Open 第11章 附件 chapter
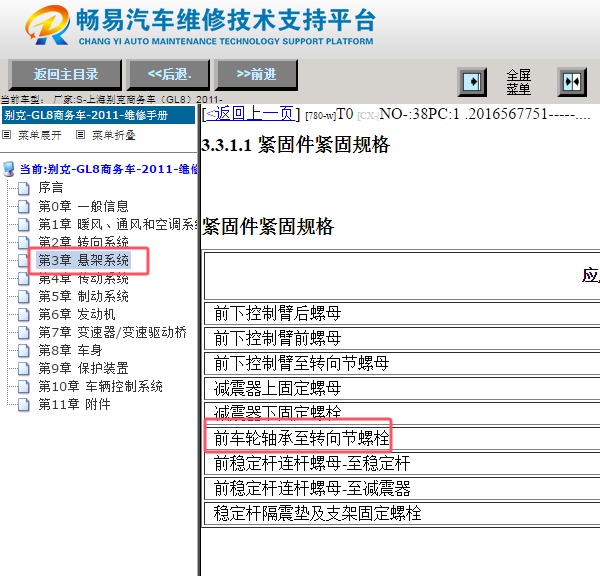Image resolution: width=600 pixels, height=576 pixels. [x=74, y=404]
